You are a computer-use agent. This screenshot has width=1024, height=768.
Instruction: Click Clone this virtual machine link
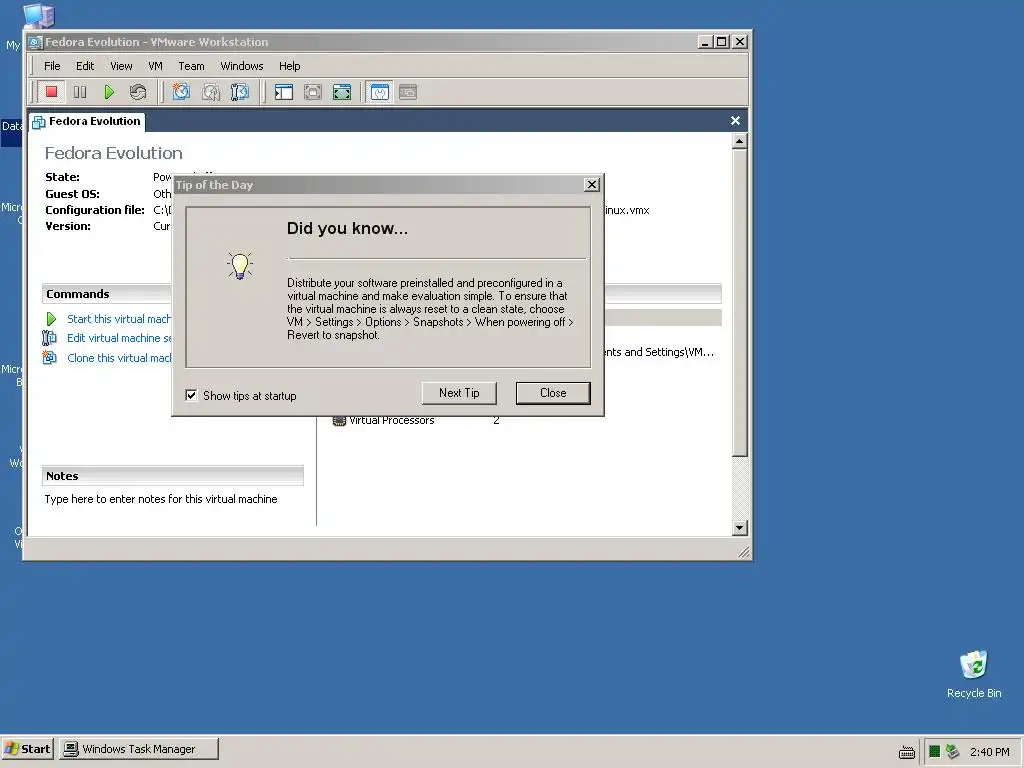click(119, 358)
